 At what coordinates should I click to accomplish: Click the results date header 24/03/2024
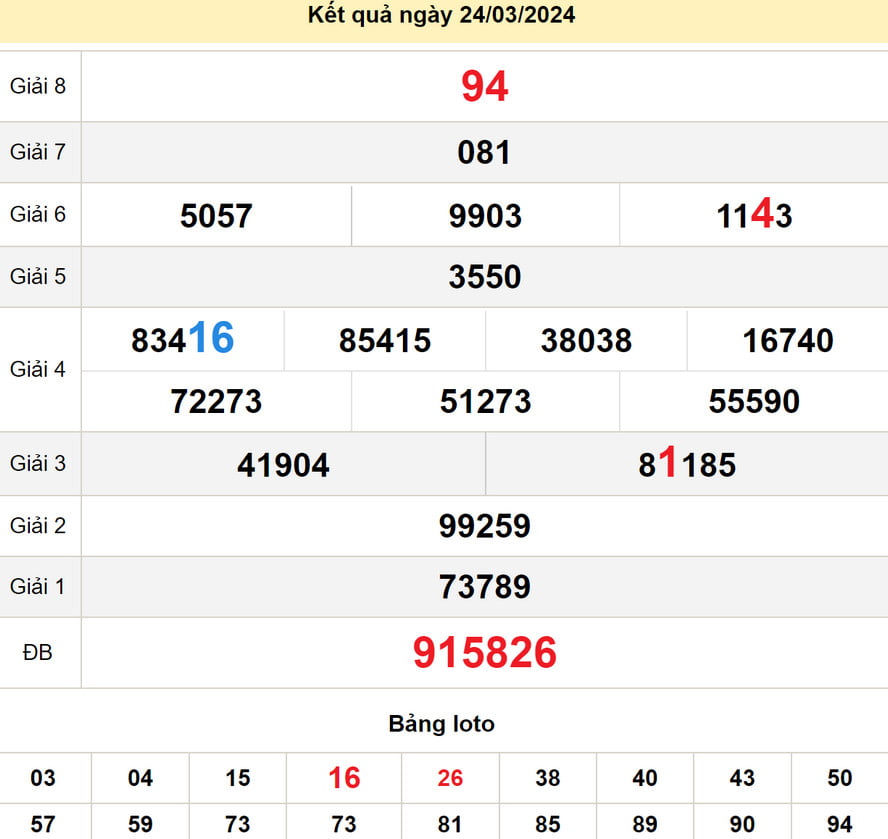point(441,16)
